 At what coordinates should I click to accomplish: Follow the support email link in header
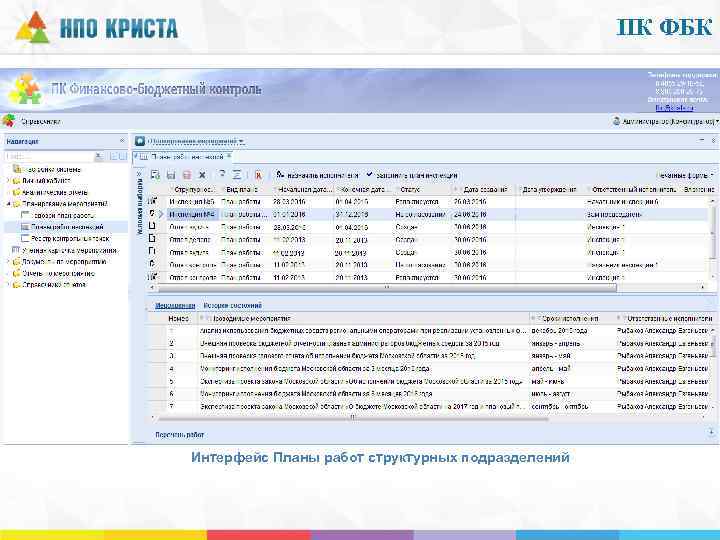(675, 108)
